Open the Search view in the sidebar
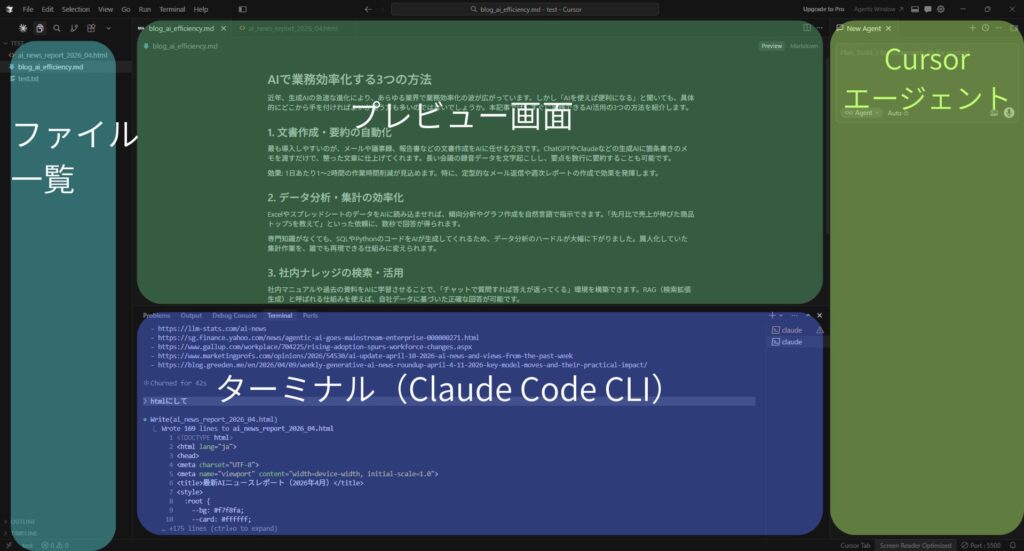 57,28
